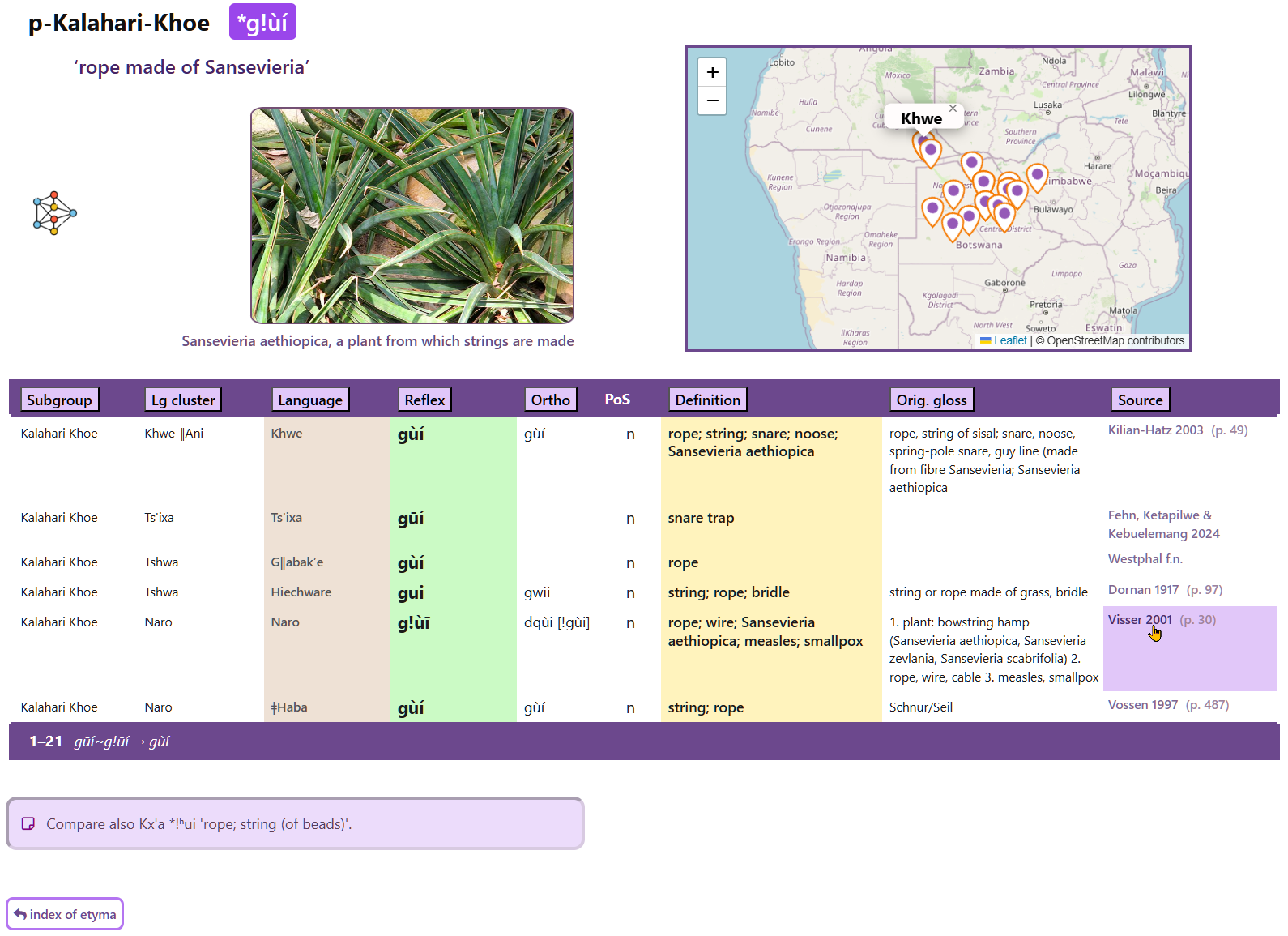Click the Orig. gloss column header
The height and width of the screenshot is (936, 1288).
[x=931, y=400]
